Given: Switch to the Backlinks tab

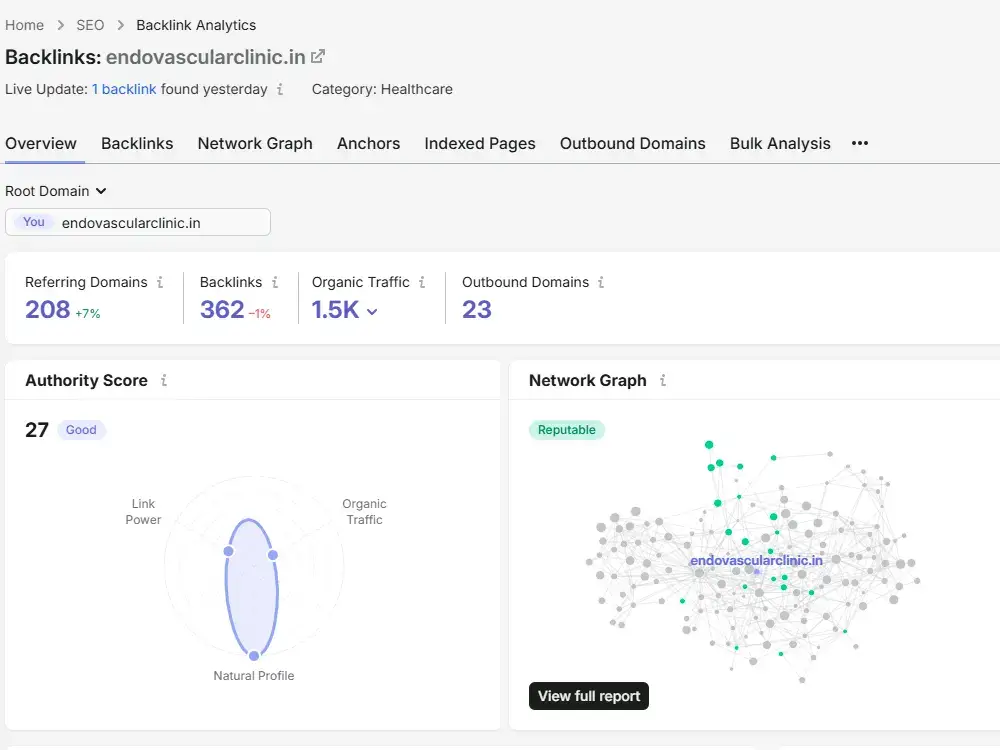Looking at the screenshot, I should [x=137, y=143].
